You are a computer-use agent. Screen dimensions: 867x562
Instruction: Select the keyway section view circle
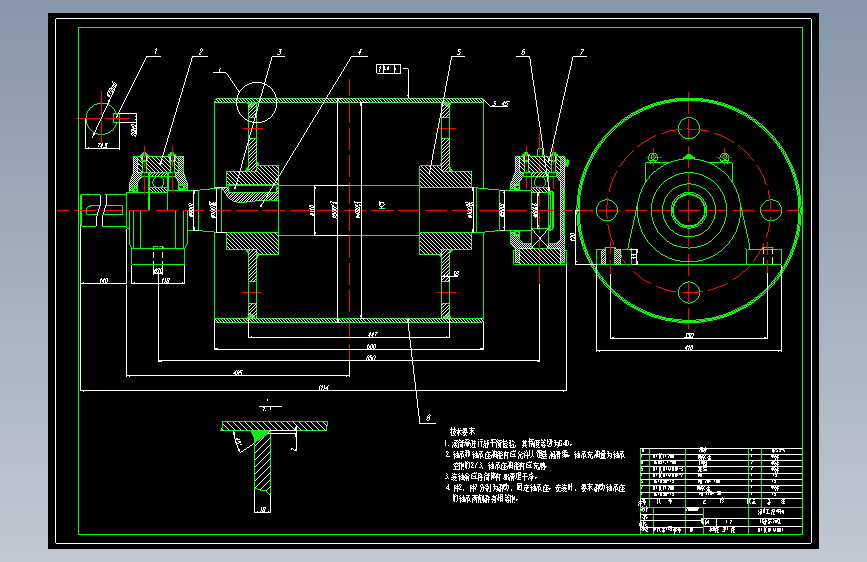102,118
